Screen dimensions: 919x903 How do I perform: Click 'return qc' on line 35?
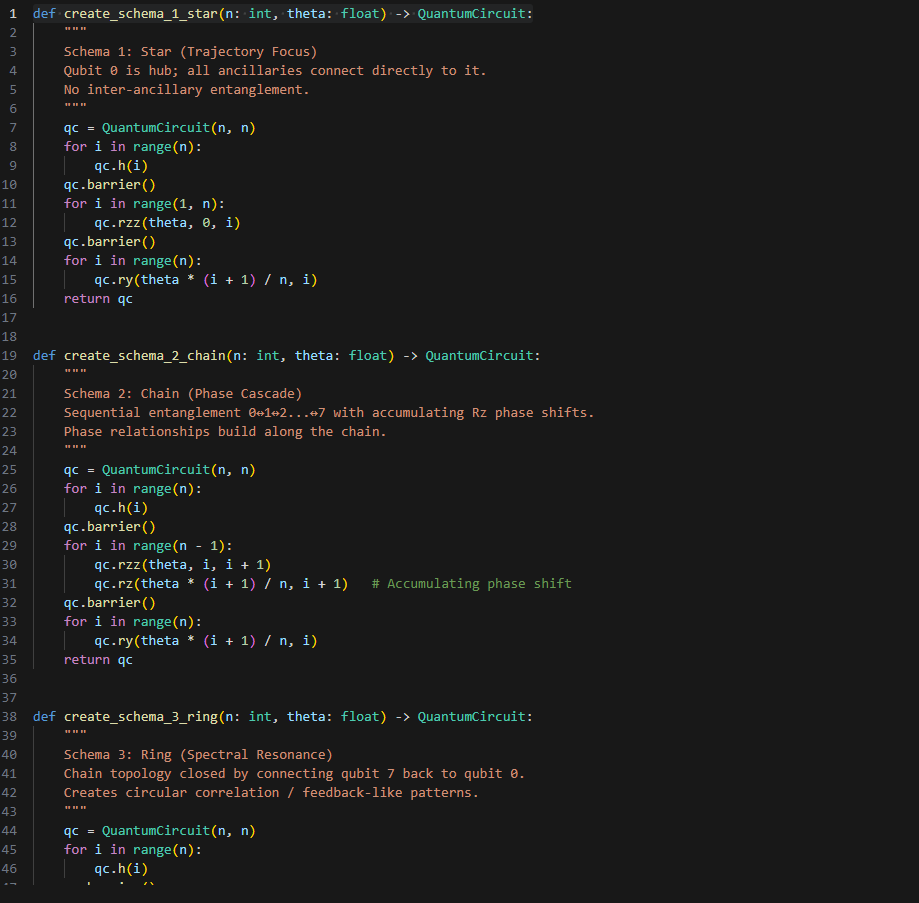[x=98, y=659]
